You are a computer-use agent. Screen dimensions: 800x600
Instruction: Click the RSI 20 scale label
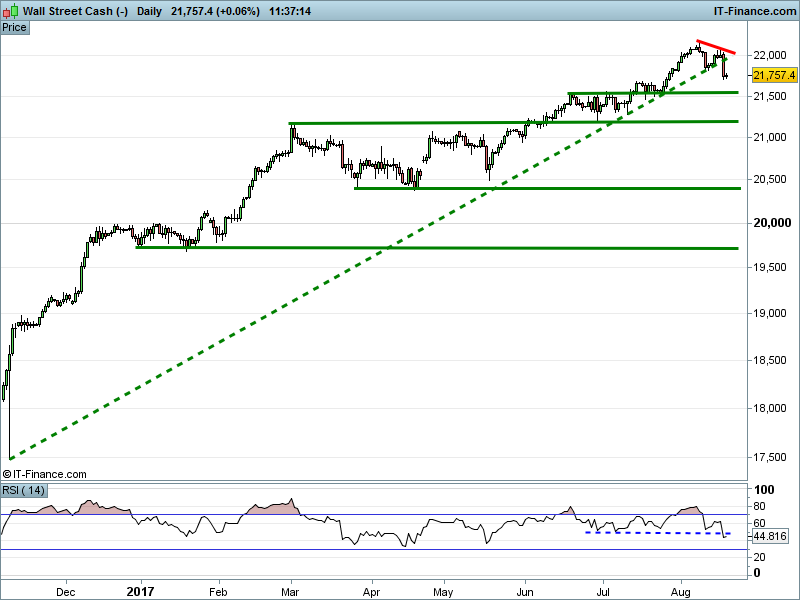[x=759, y=557]
